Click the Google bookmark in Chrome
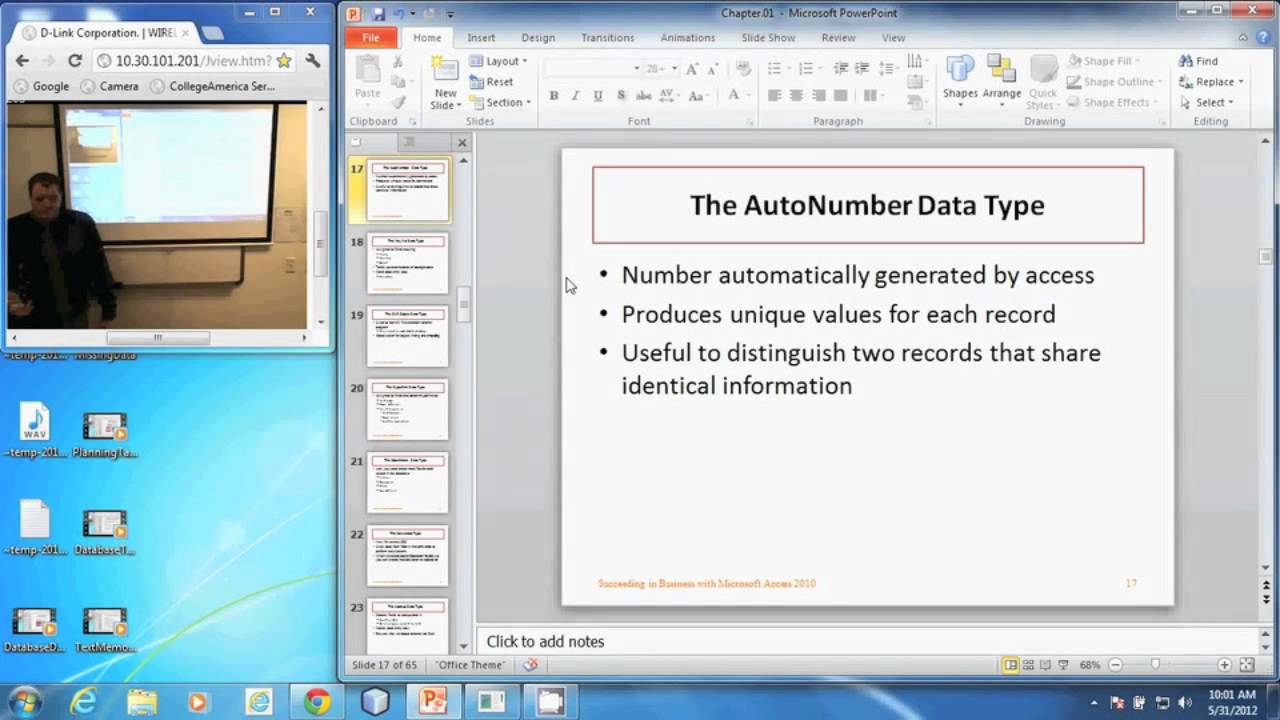1280x720 pixels. pos(41,86)
